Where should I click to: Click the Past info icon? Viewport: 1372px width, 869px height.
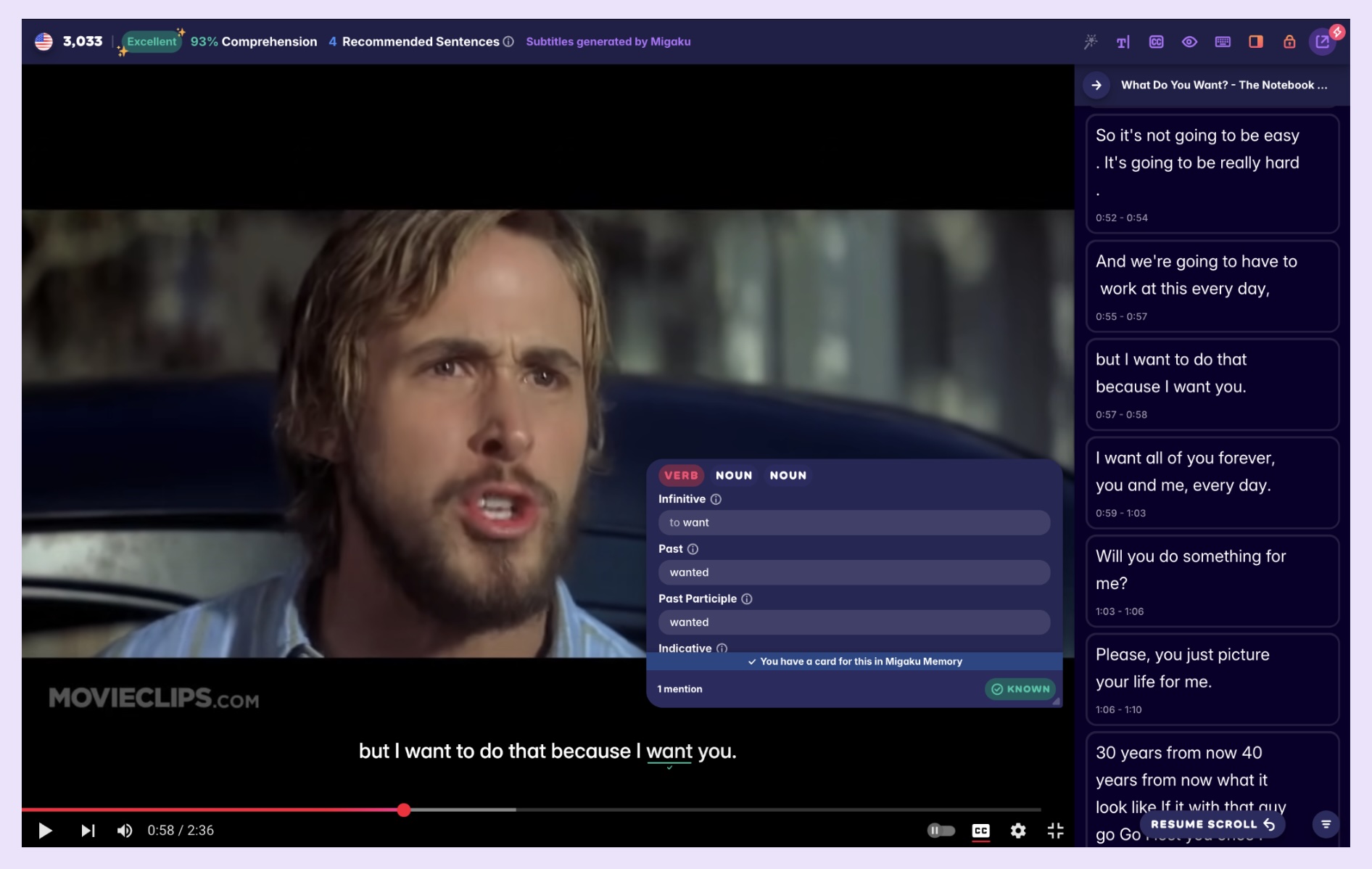(693, 549)
